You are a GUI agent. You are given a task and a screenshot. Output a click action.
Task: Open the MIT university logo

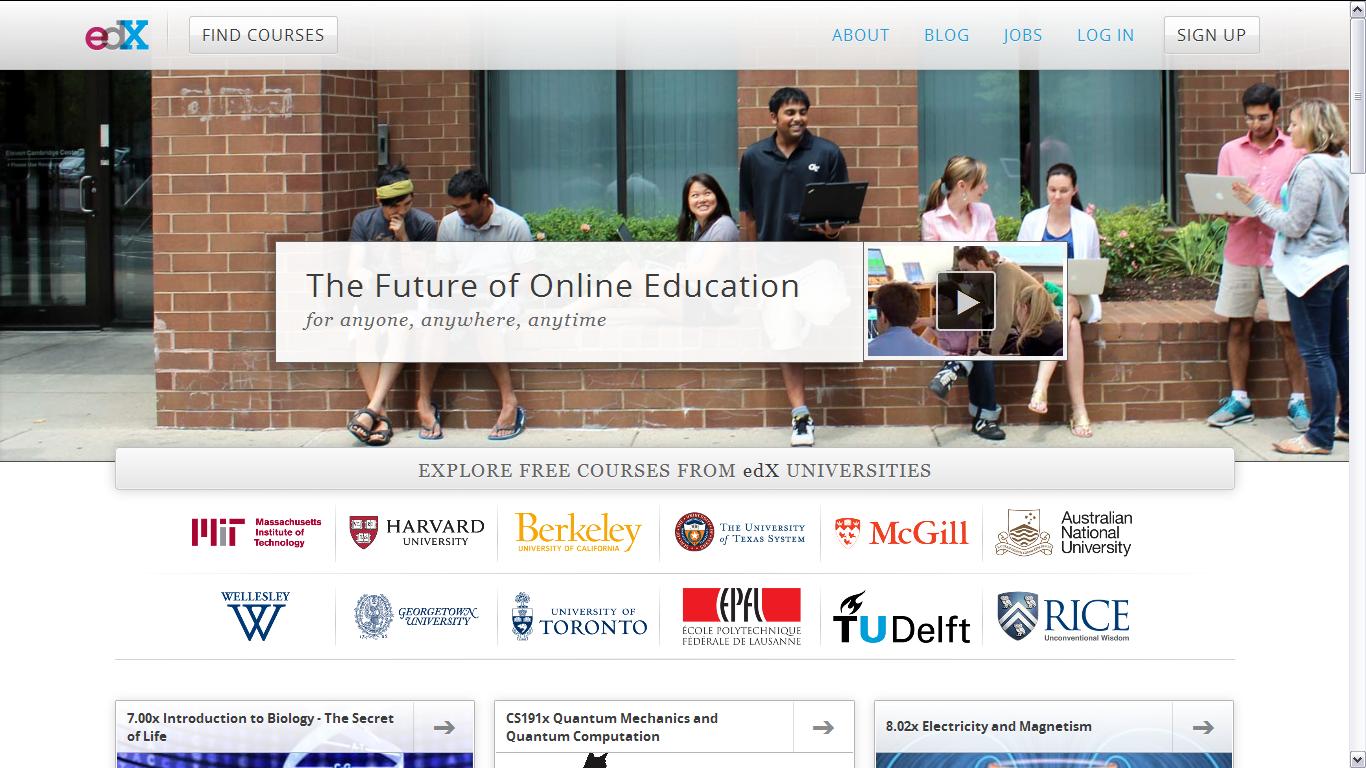point(257,532)
